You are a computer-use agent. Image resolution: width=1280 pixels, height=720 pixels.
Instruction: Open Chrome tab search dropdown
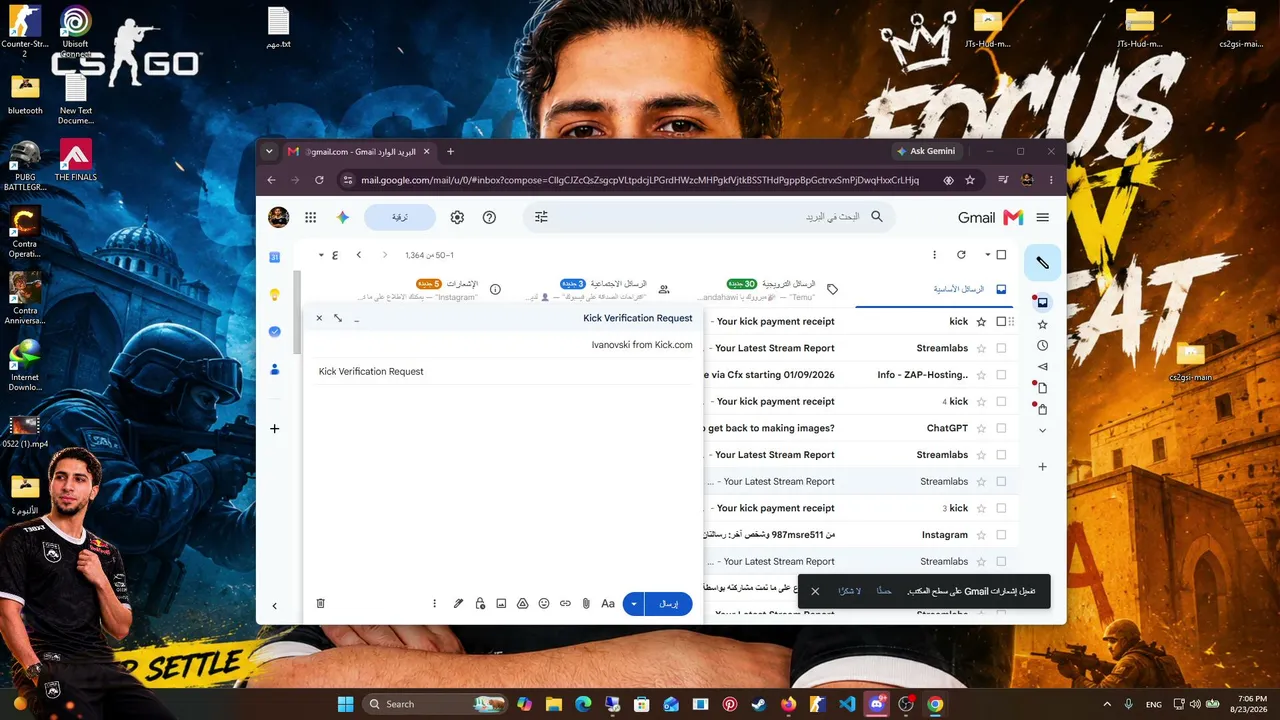point(269,152)
